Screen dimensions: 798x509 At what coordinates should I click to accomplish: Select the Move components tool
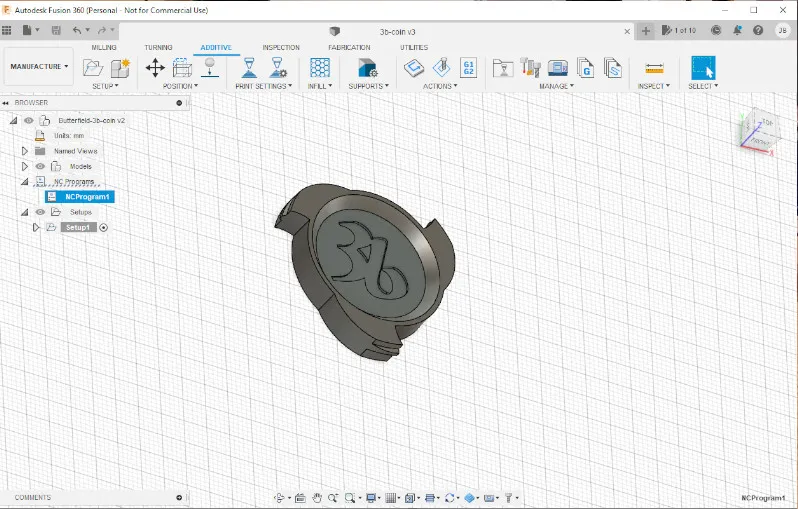tap(155, 67)
